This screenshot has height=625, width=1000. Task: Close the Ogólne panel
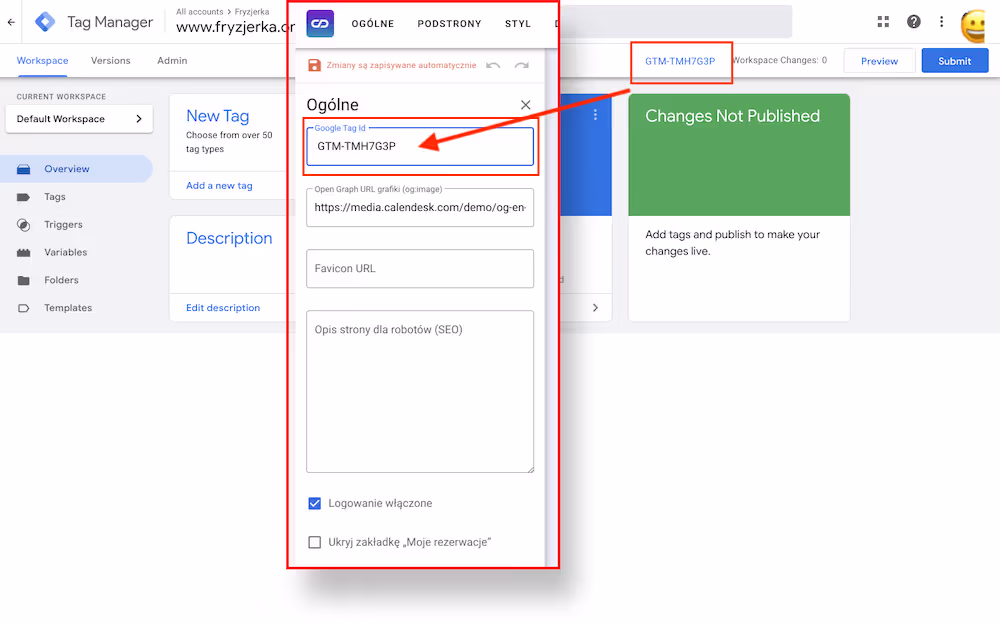coord(526,105)
